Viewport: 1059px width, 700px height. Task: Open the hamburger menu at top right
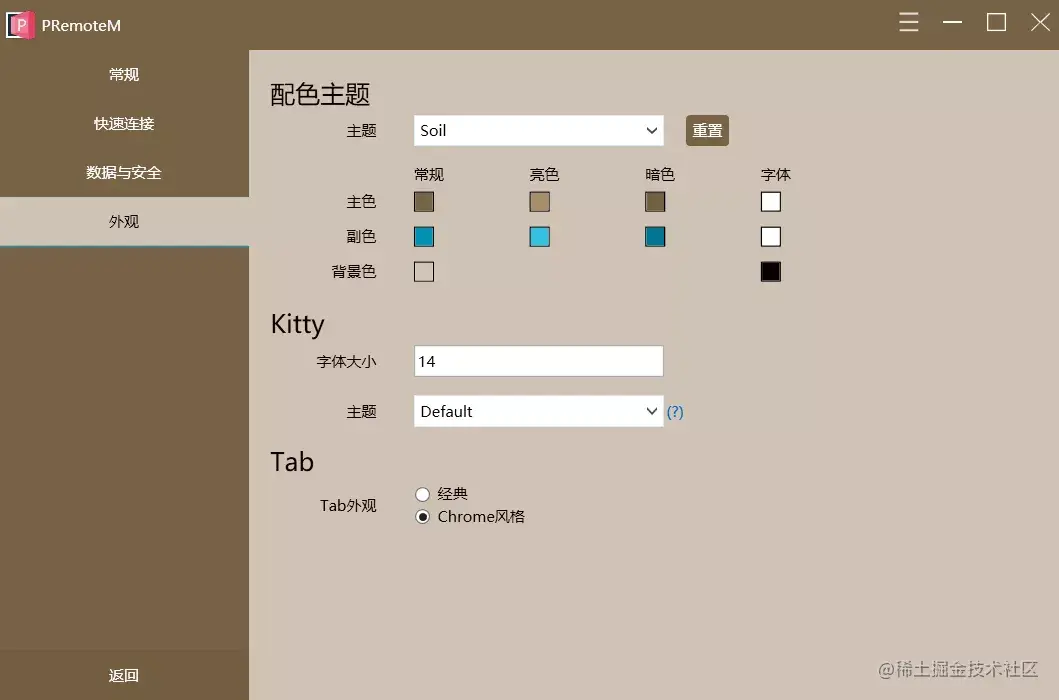coord(908,22)
